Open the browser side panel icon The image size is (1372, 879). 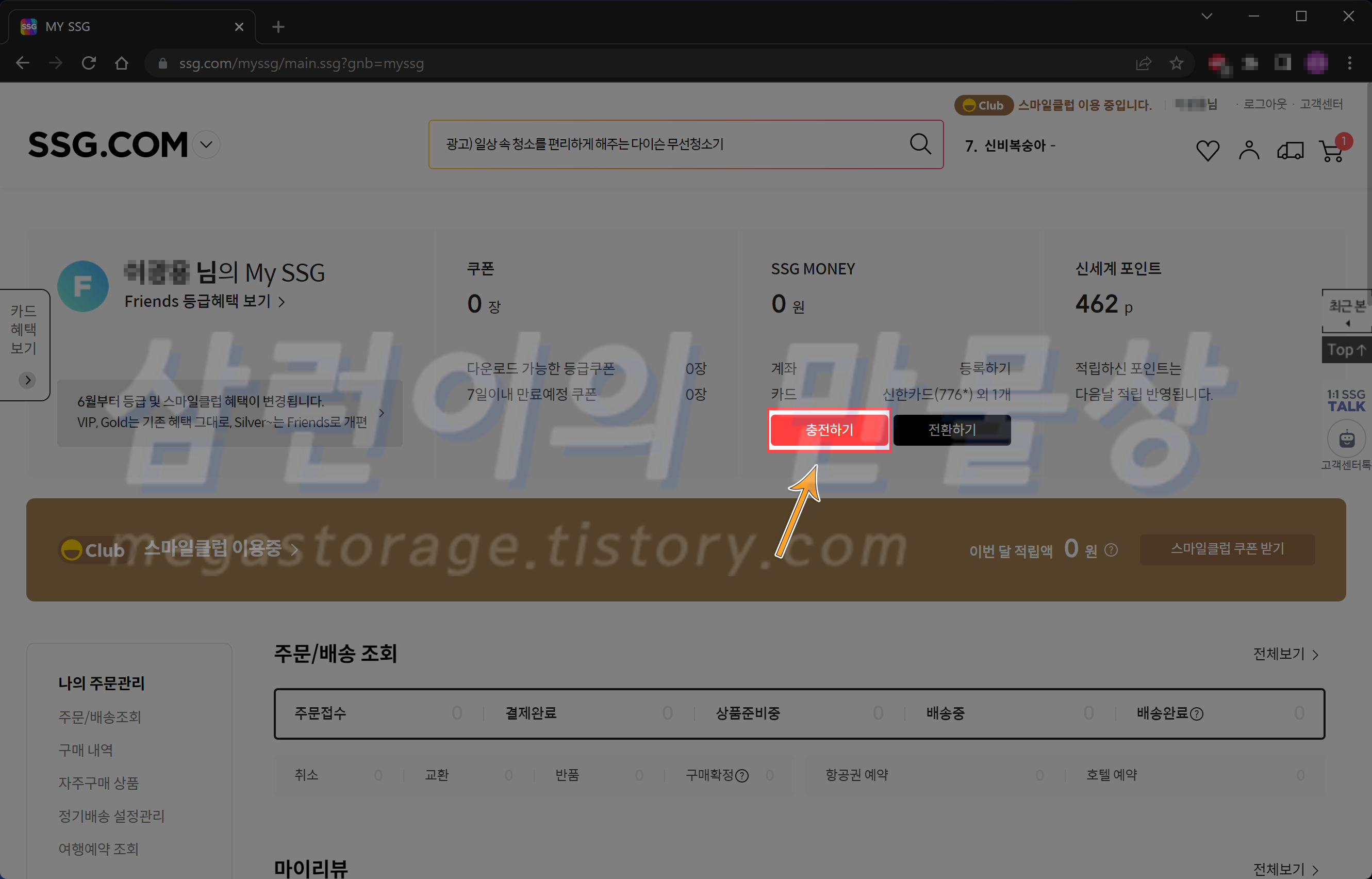1282,63
